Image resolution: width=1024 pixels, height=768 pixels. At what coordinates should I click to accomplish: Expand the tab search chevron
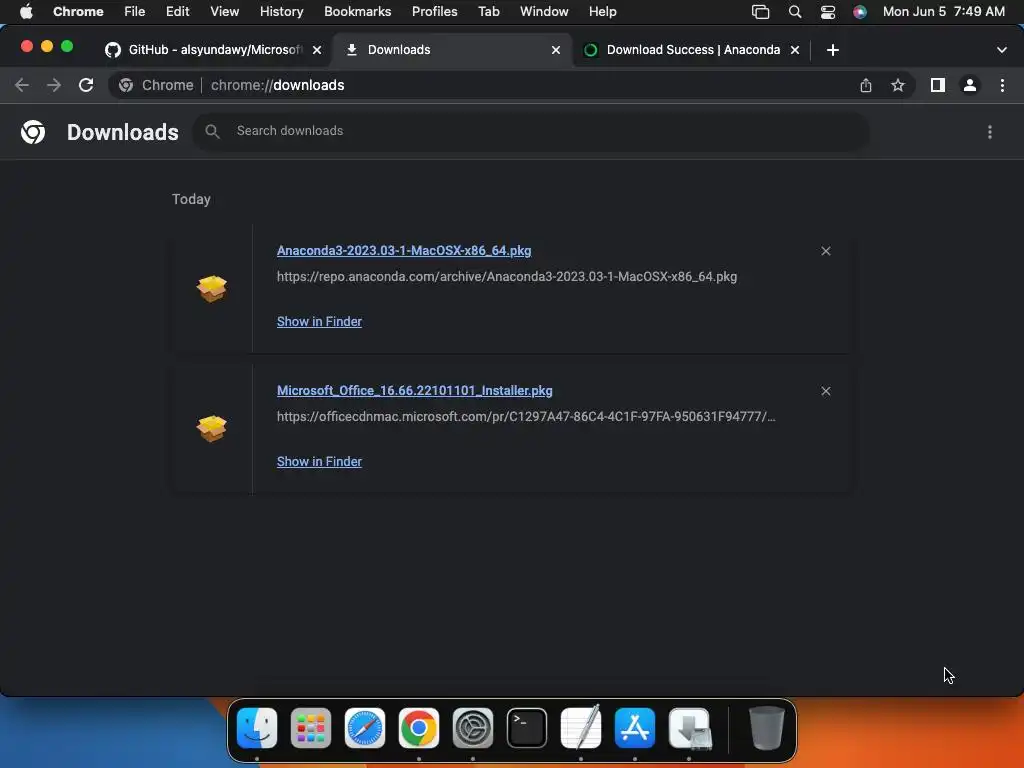coord(1002,50)
